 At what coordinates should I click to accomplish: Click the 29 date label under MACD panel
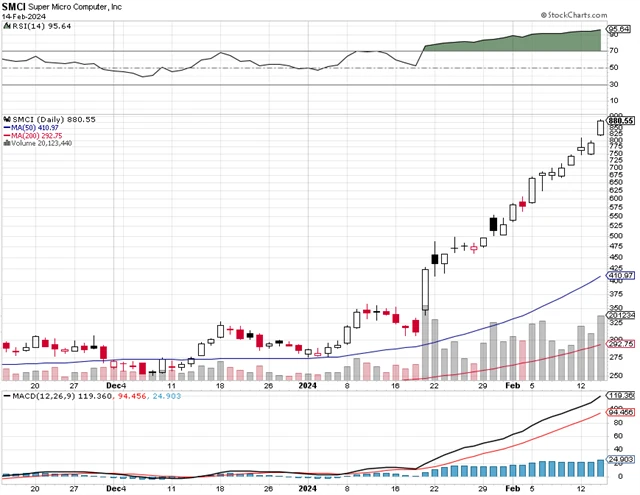coord(482,488)
